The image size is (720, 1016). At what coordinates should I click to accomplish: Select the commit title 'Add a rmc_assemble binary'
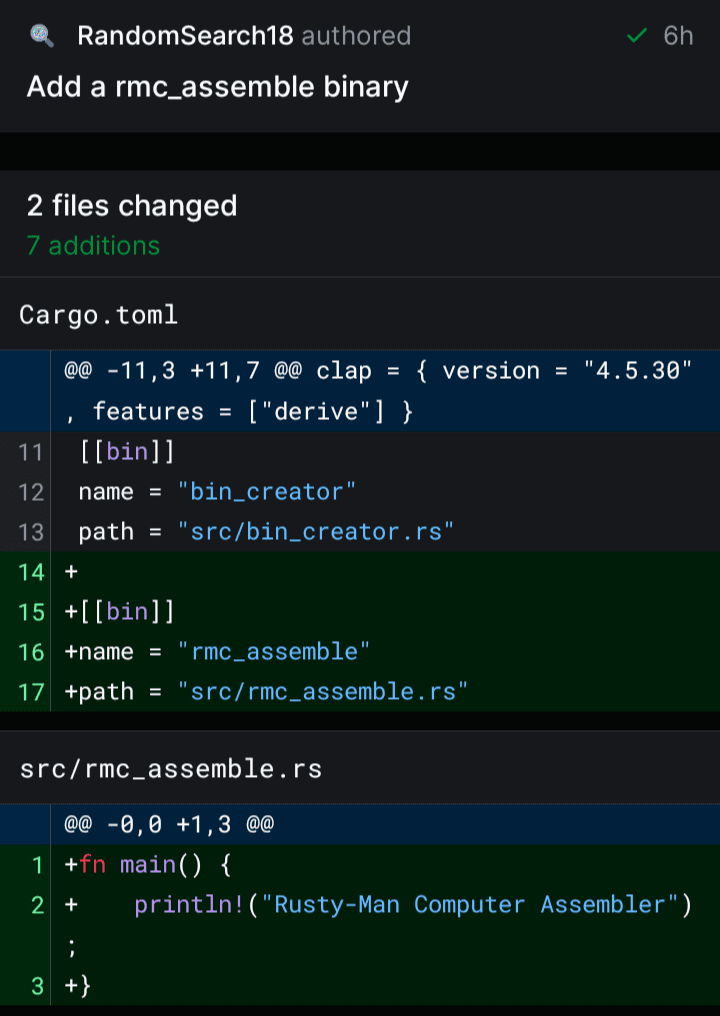(x=217, y=87)
